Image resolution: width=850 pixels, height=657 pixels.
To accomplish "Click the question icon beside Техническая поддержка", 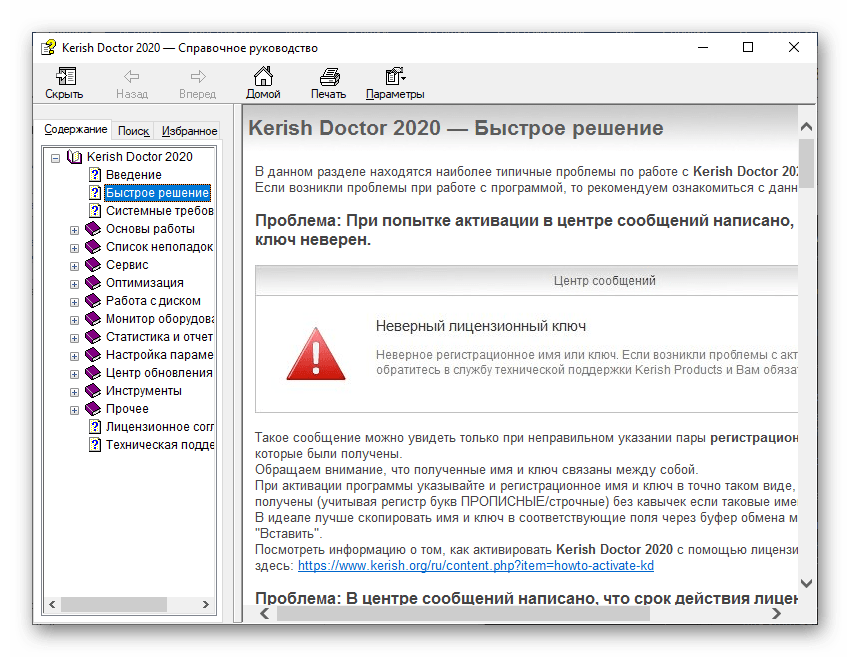I will click(95, 445).
